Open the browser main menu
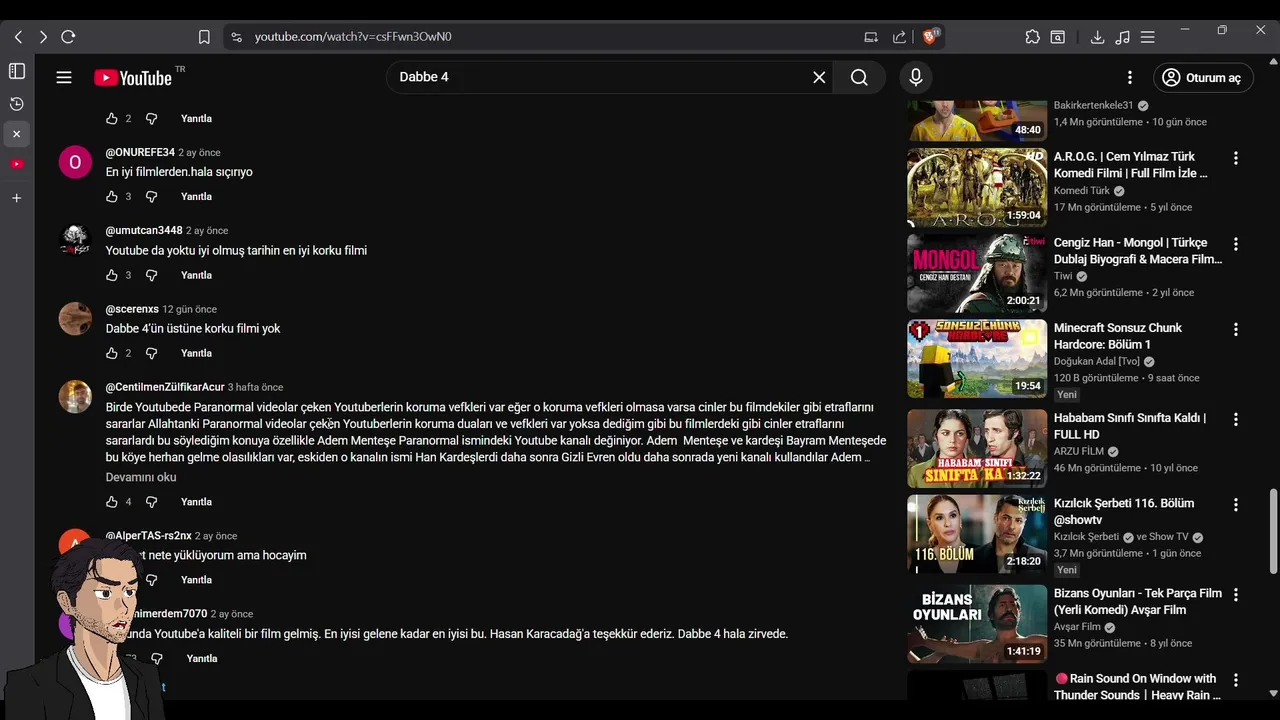The height and width of the screenshot is (720, 1280). coord(1148,37)
